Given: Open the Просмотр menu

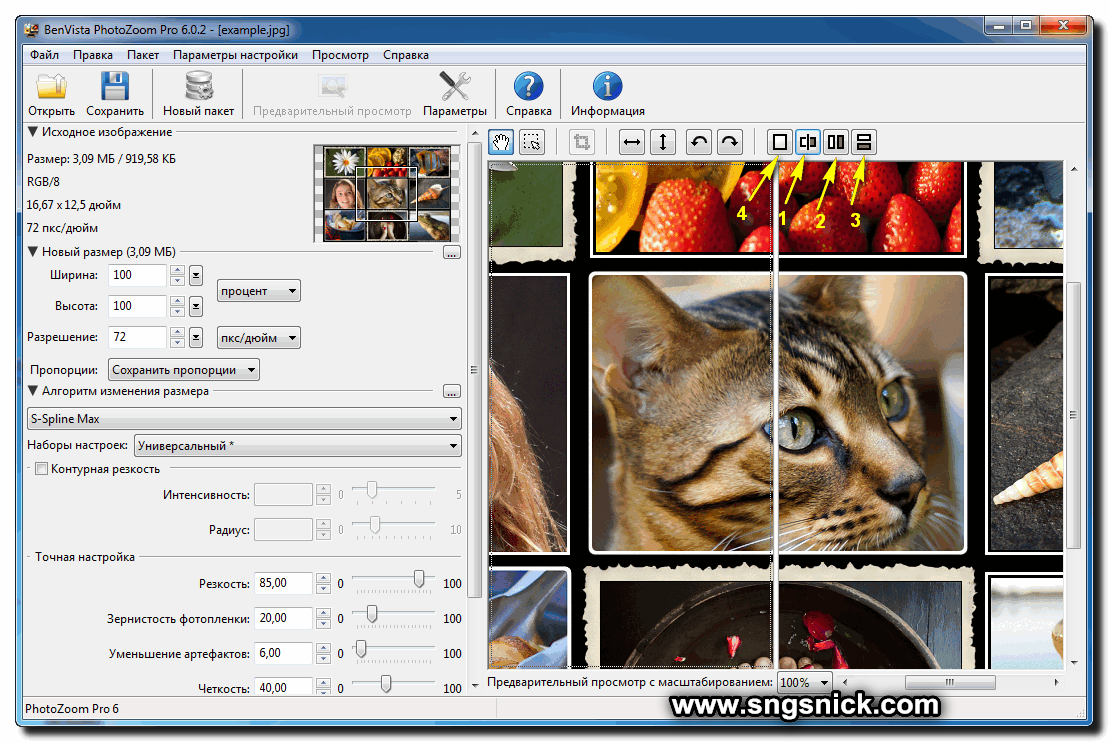Looking at the screenshot, I should pyautogui.click(x=339, y=55).
